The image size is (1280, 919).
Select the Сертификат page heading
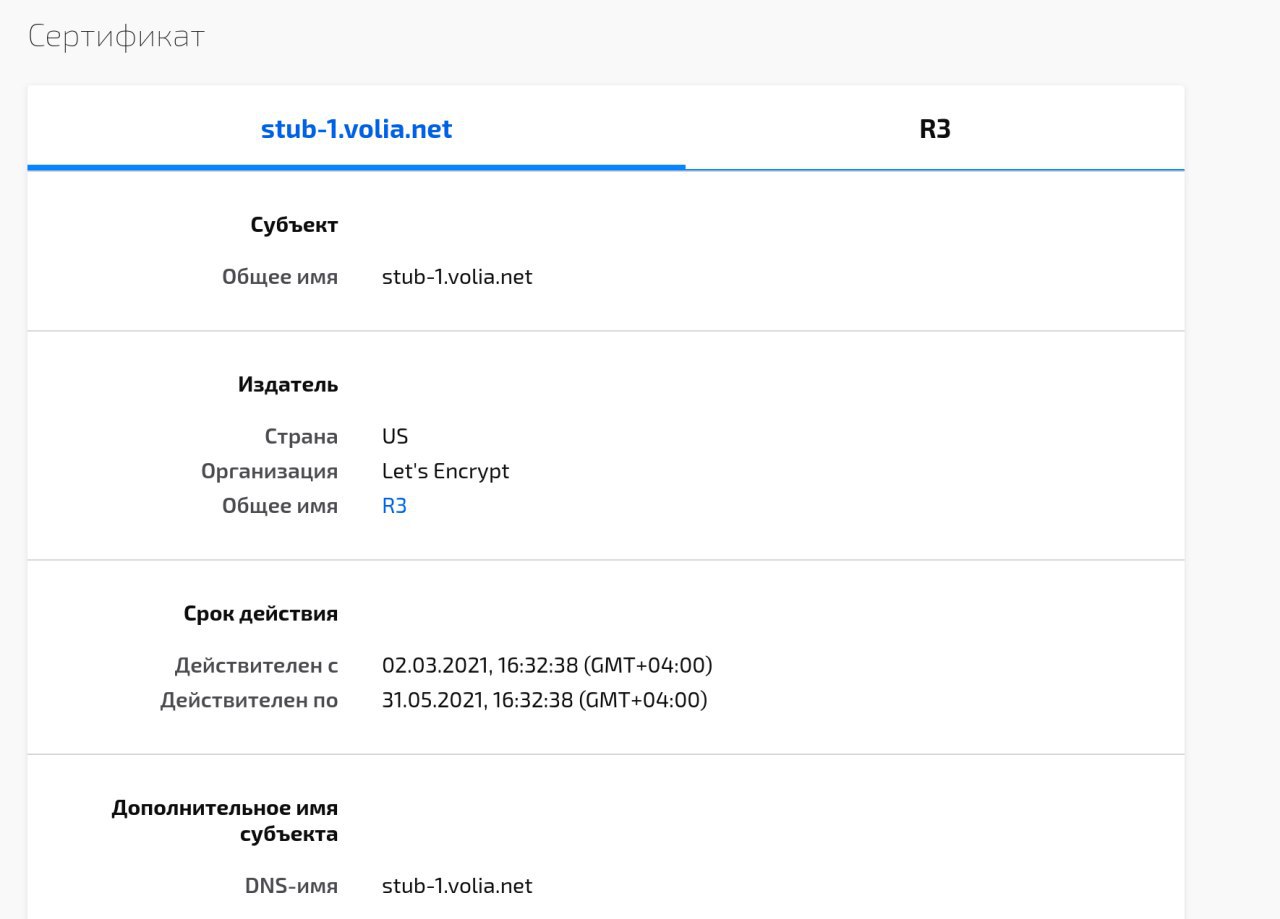116,36
